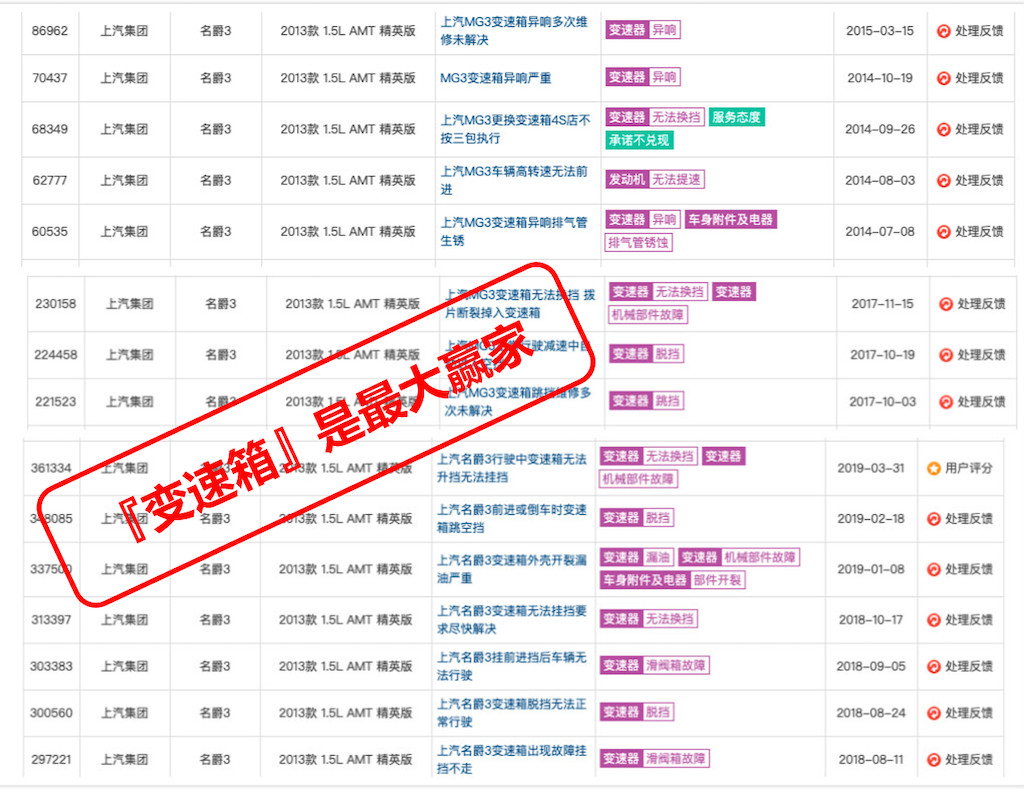Click the 处理反馈 status icon for complaint 70437
This screenshot has height=790, width=1024.
[x=943, y=78]
